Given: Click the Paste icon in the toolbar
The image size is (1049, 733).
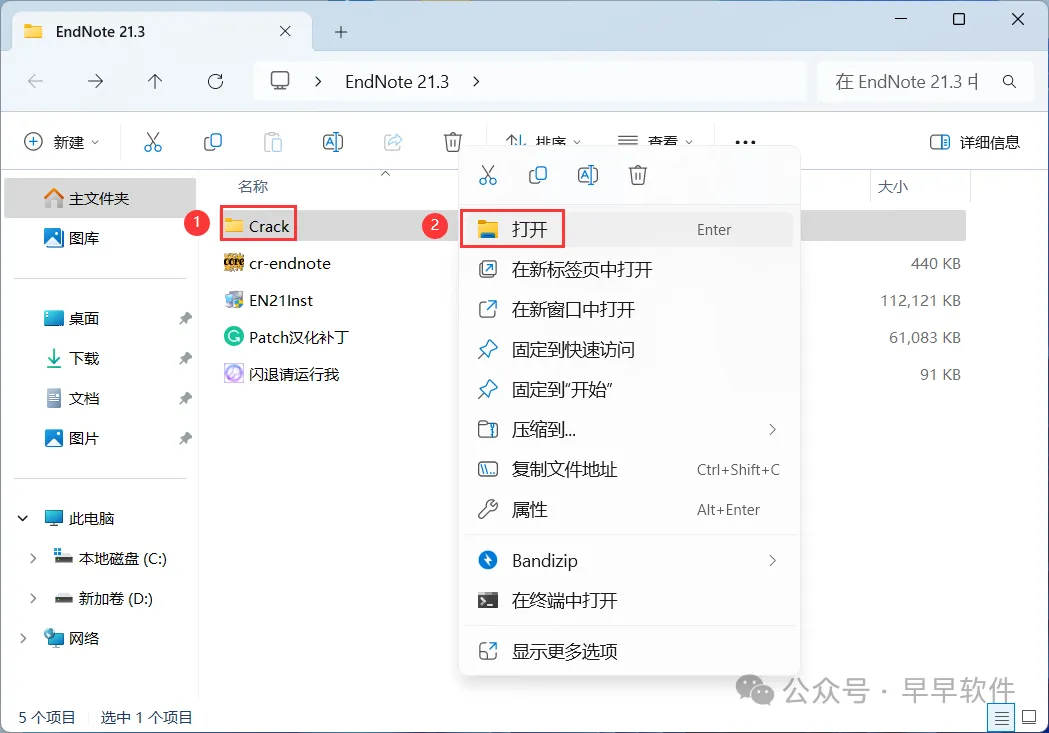Looking at the screenshot, I should (x=272, y=142).
